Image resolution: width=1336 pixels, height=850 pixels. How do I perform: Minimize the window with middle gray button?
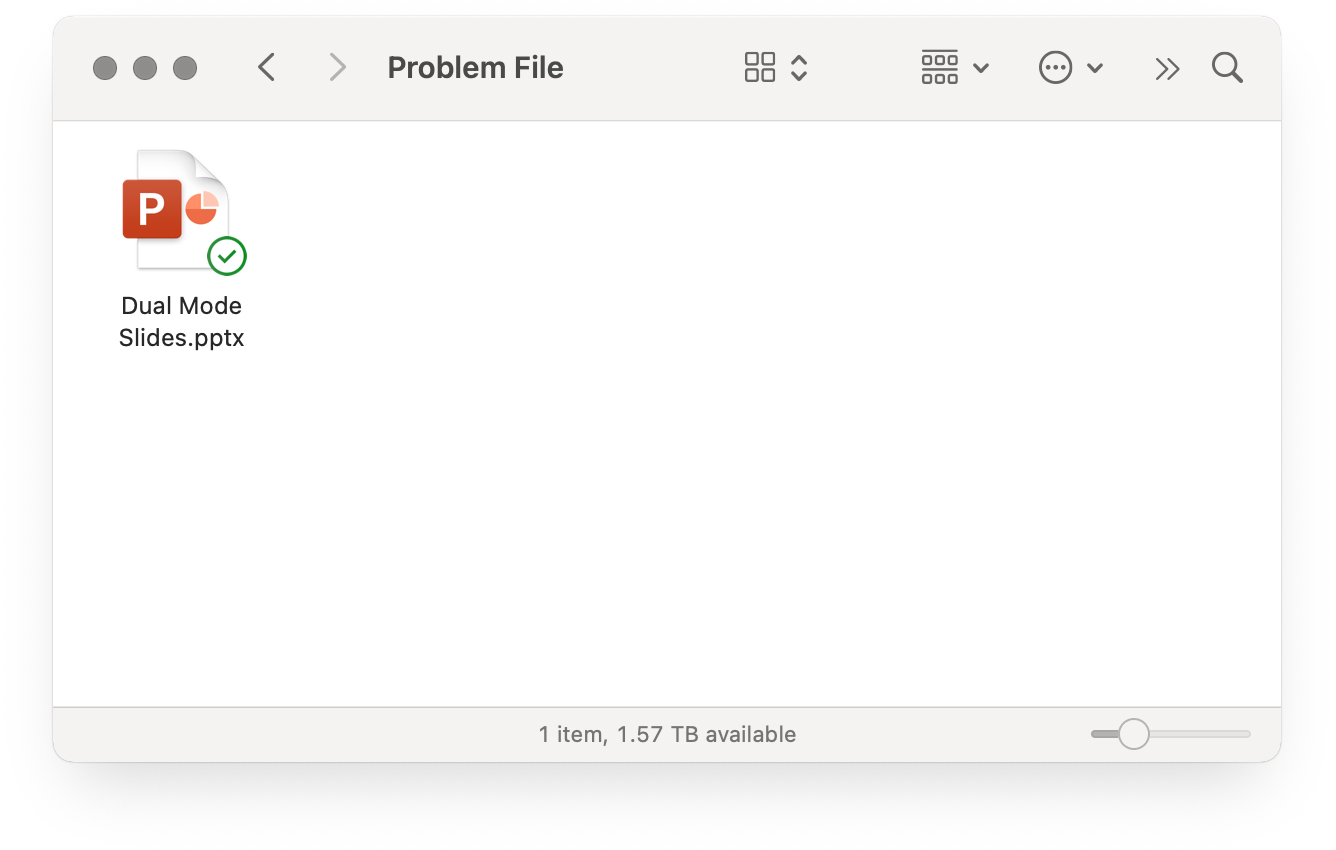click(145, 68)
